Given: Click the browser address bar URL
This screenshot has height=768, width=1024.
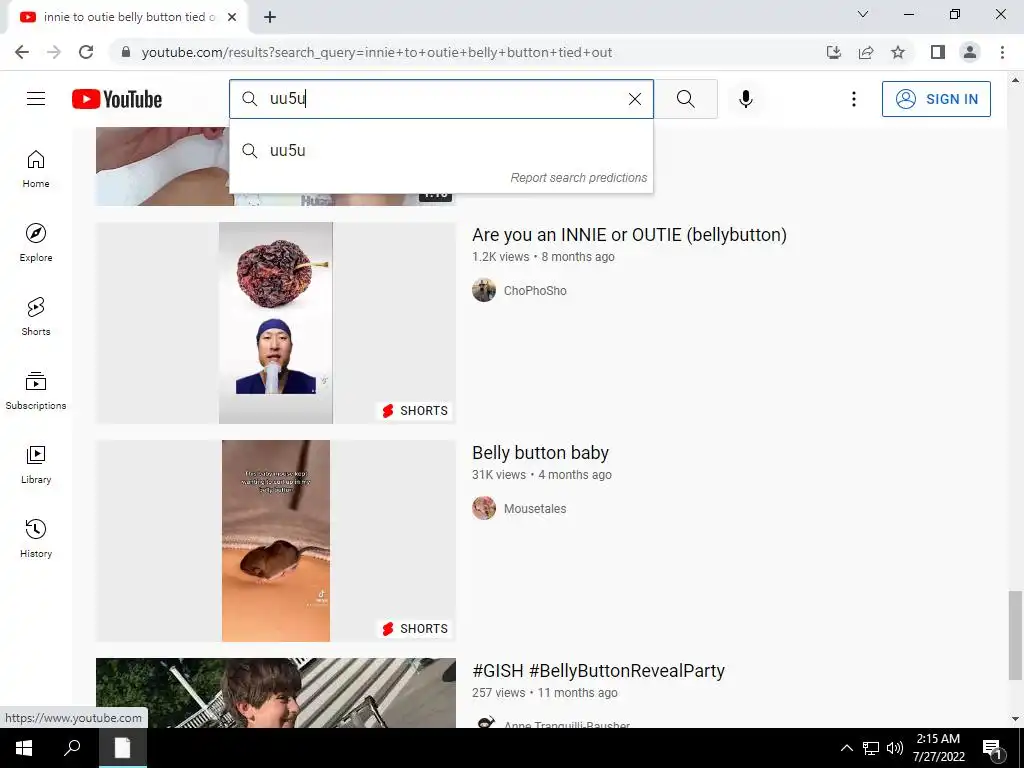Looking at the screenshot, I should click(377, 52).
